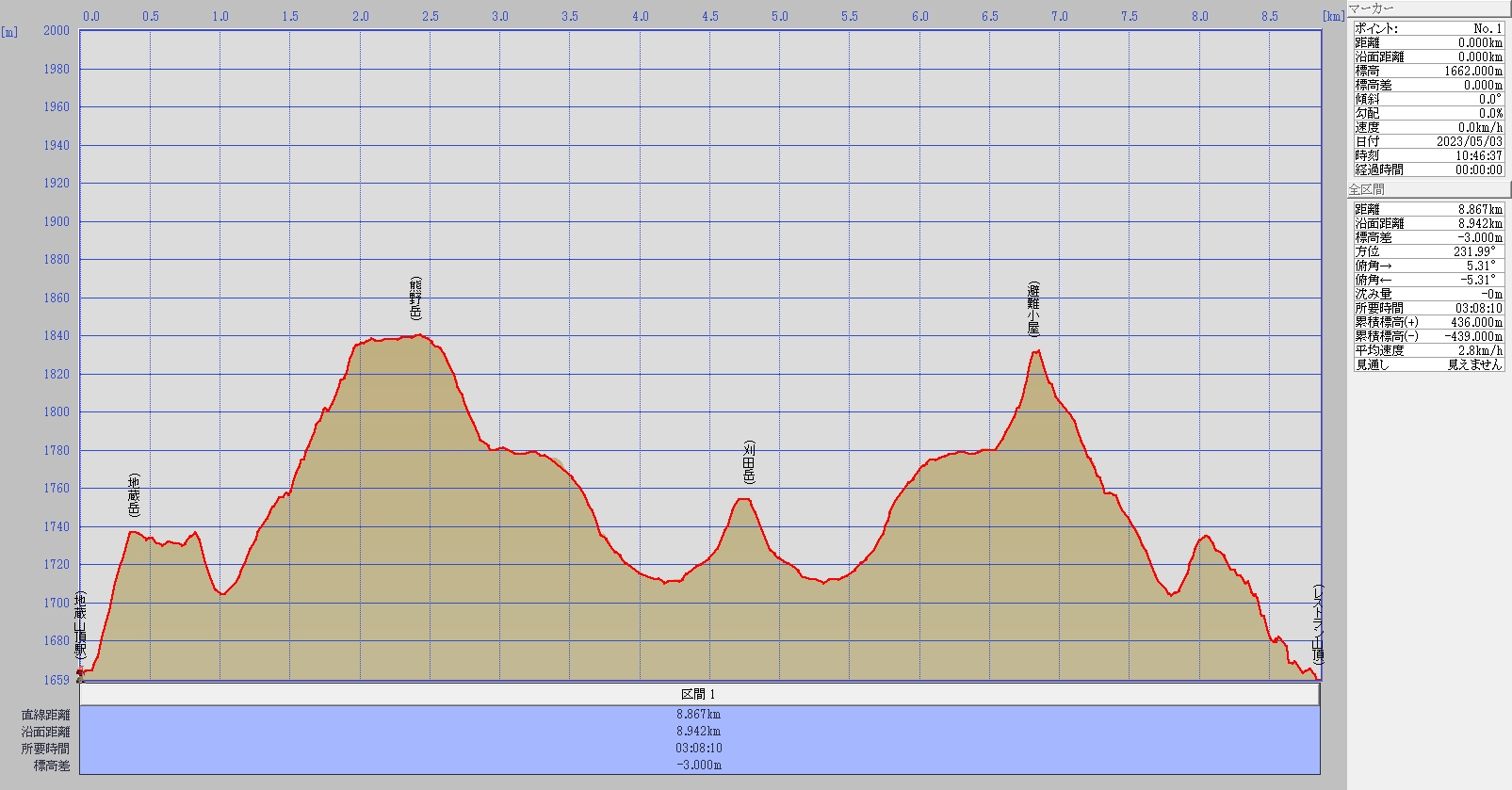The width and height of the screenshot is (1512, 790).
Task: Click the 刈田岳 waypoint label
Action: pos(749,461)
